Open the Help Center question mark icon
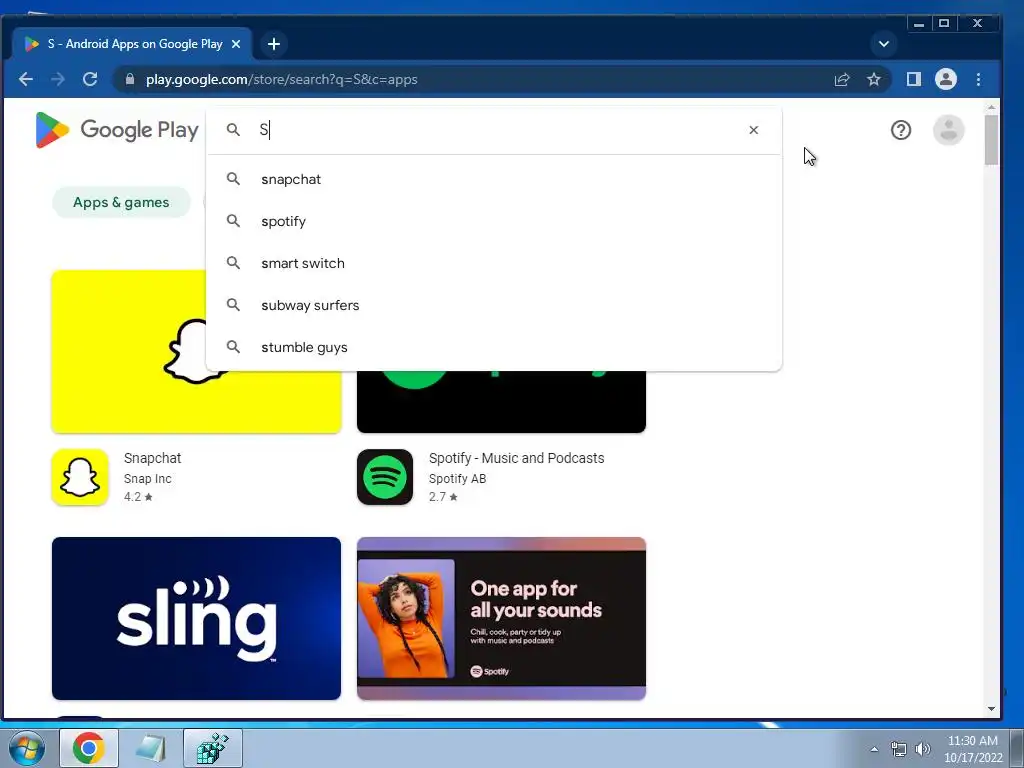 (x=901, y=130)
